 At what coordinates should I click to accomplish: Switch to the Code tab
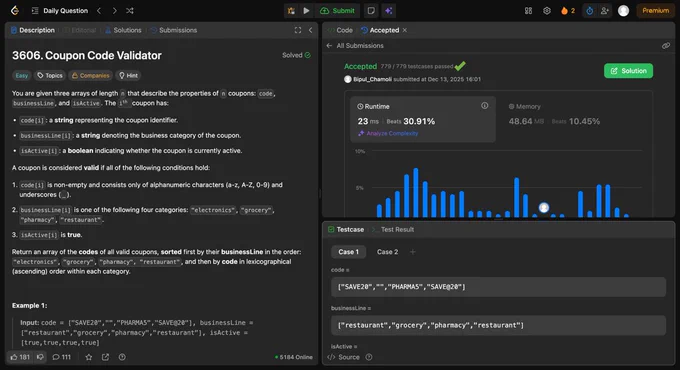coord(340,30)
